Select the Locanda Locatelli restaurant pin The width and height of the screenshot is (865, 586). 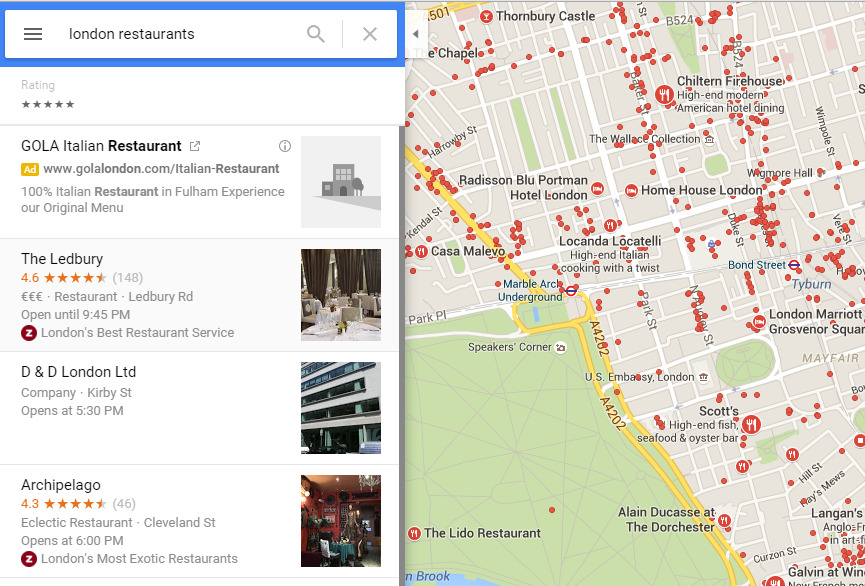[610, 225]
